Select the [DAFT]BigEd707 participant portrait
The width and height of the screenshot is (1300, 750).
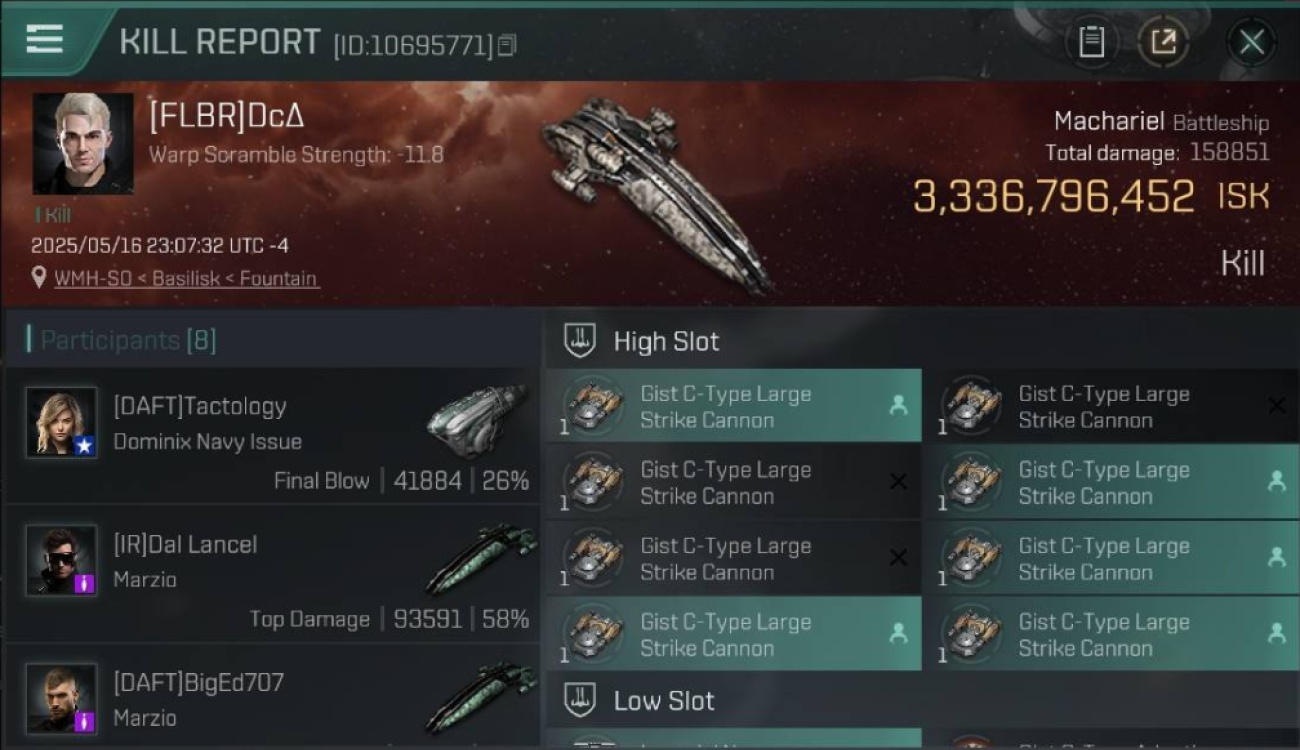pos(61,698)
